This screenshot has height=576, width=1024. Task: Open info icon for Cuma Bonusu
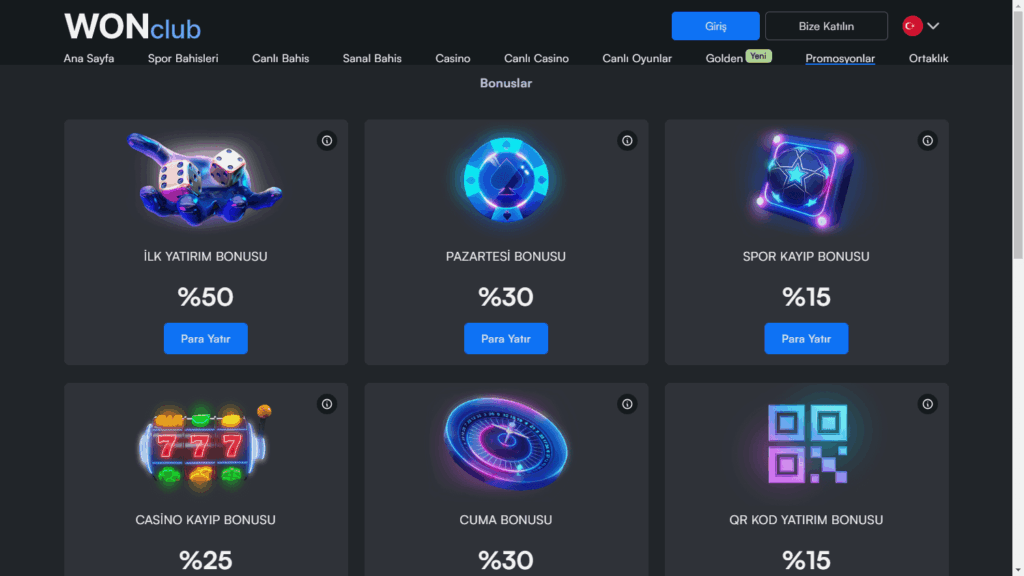(627, 404)
